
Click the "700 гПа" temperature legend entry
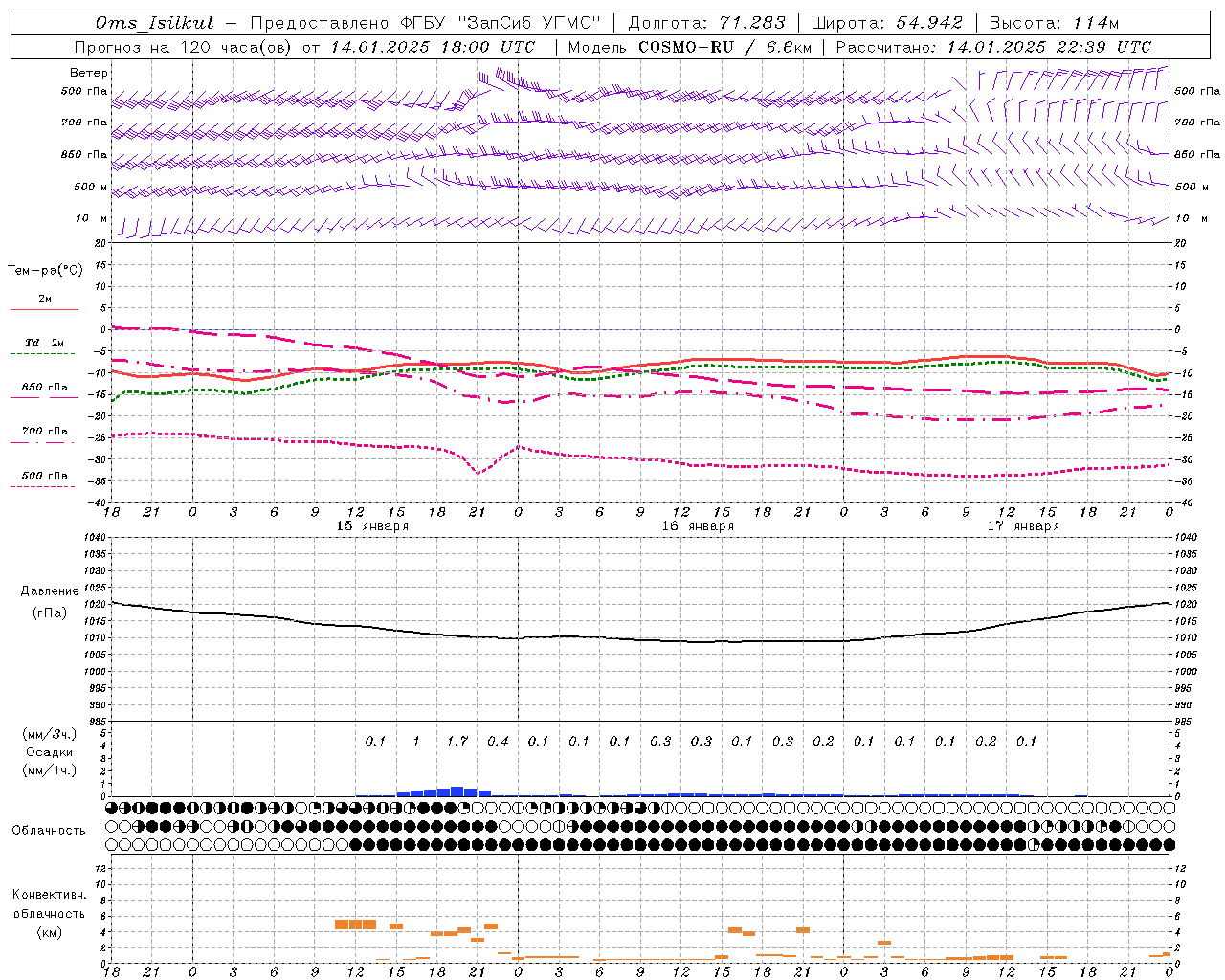click(x=45, y=431)
